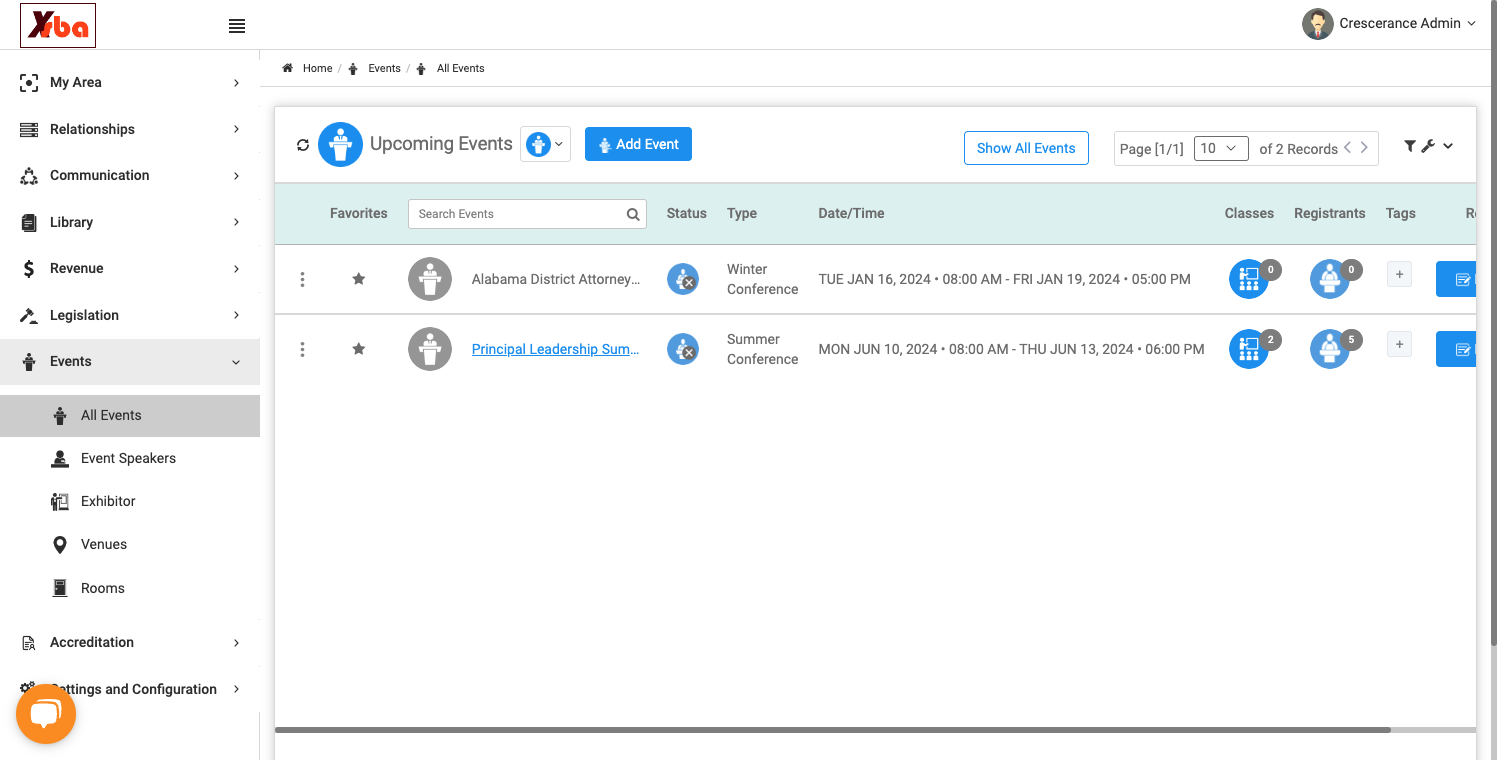Click the status icon for the Winter Conference event
1497x760 pixels.
[x=683, y=279]
